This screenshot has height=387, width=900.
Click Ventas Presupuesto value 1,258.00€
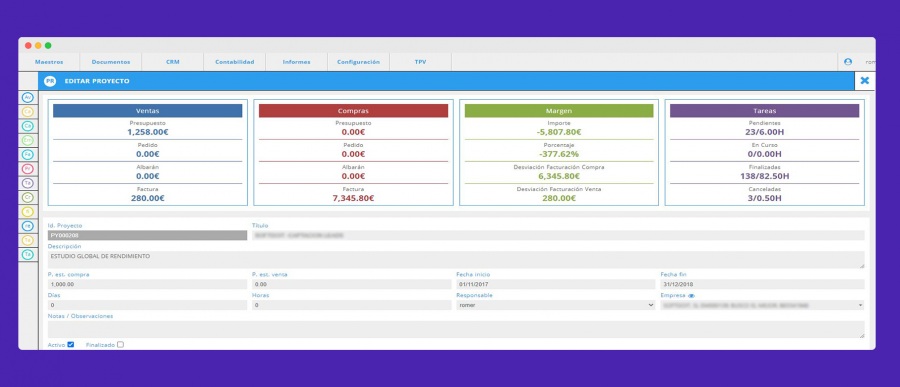148,132
